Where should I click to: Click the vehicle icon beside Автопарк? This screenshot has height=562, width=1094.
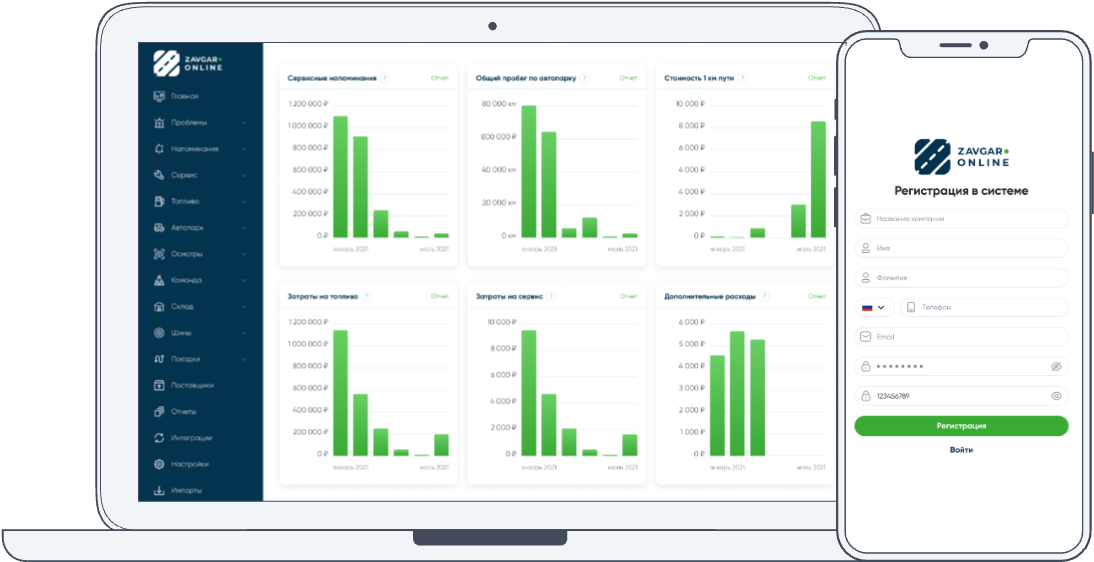158,228
